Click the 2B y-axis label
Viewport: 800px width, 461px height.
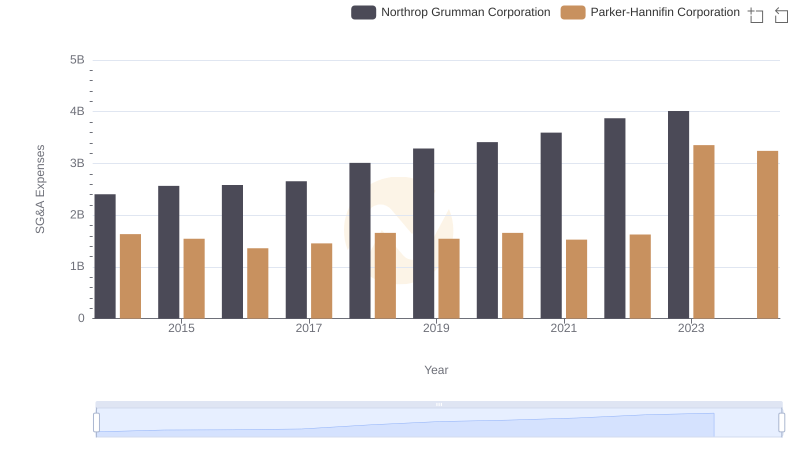point(77,215)
